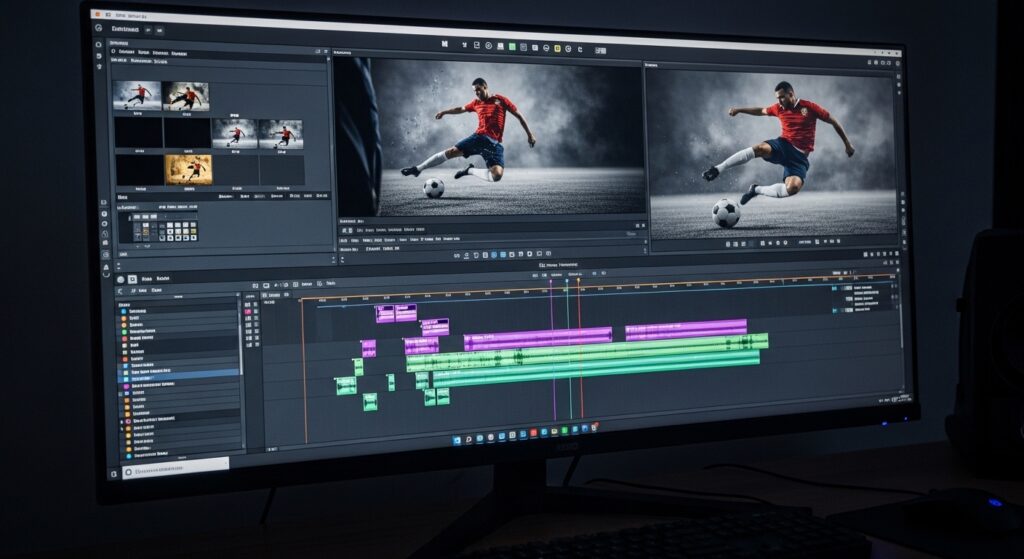Click the sepia-toned soccer clip thumbnail

pyautogui.click(x=188, y=169)
